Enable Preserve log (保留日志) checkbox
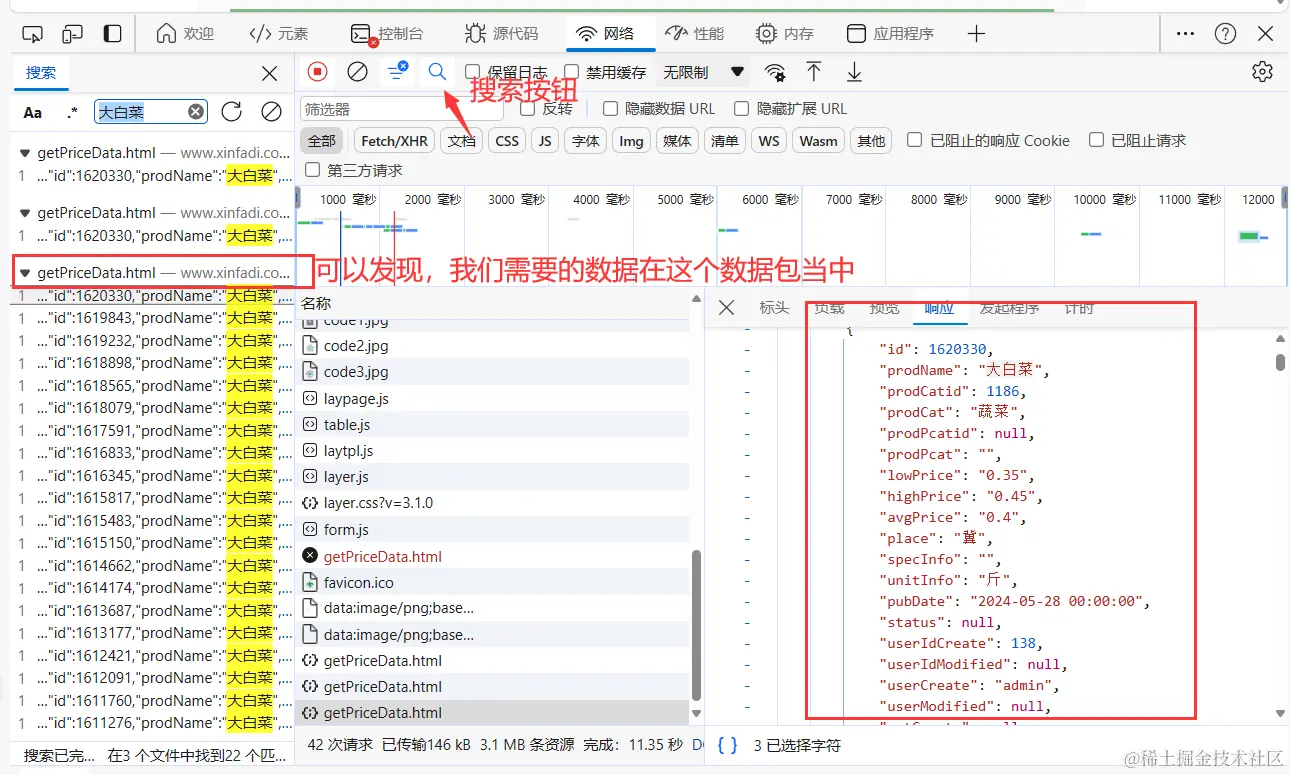 pyautogui.click(x=473, y=72)
